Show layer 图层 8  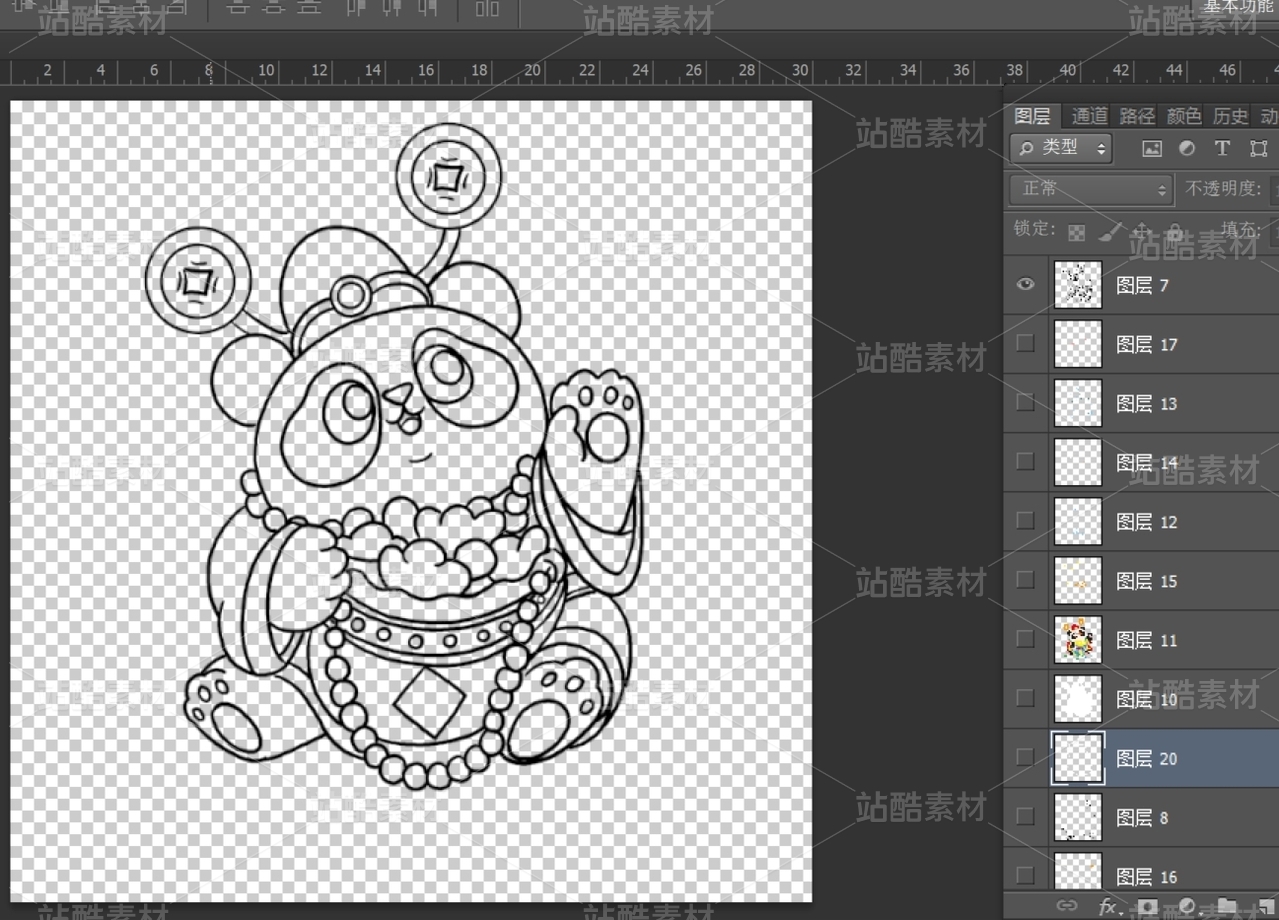[x=1025, y=816]
